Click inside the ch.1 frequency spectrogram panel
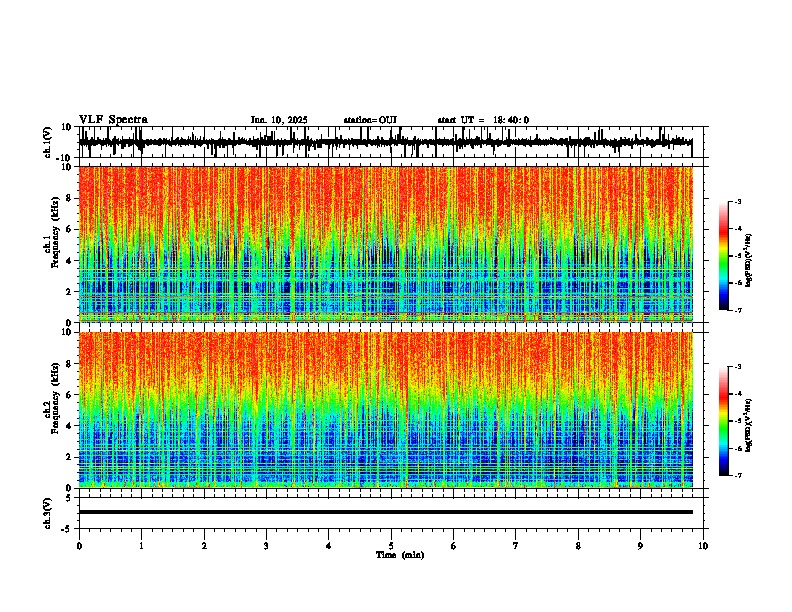Viewport: 792px width, 612px height. point(386,244)
